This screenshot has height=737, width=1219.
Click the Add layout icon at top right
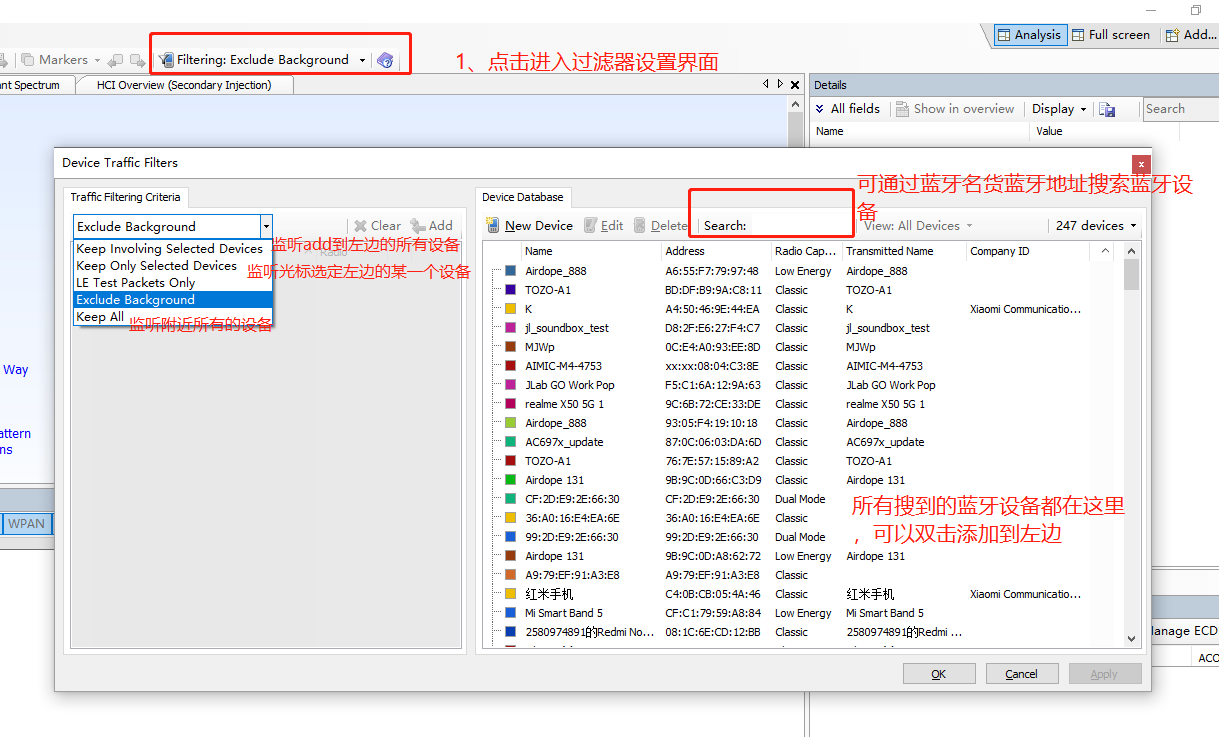point(1173,35)
